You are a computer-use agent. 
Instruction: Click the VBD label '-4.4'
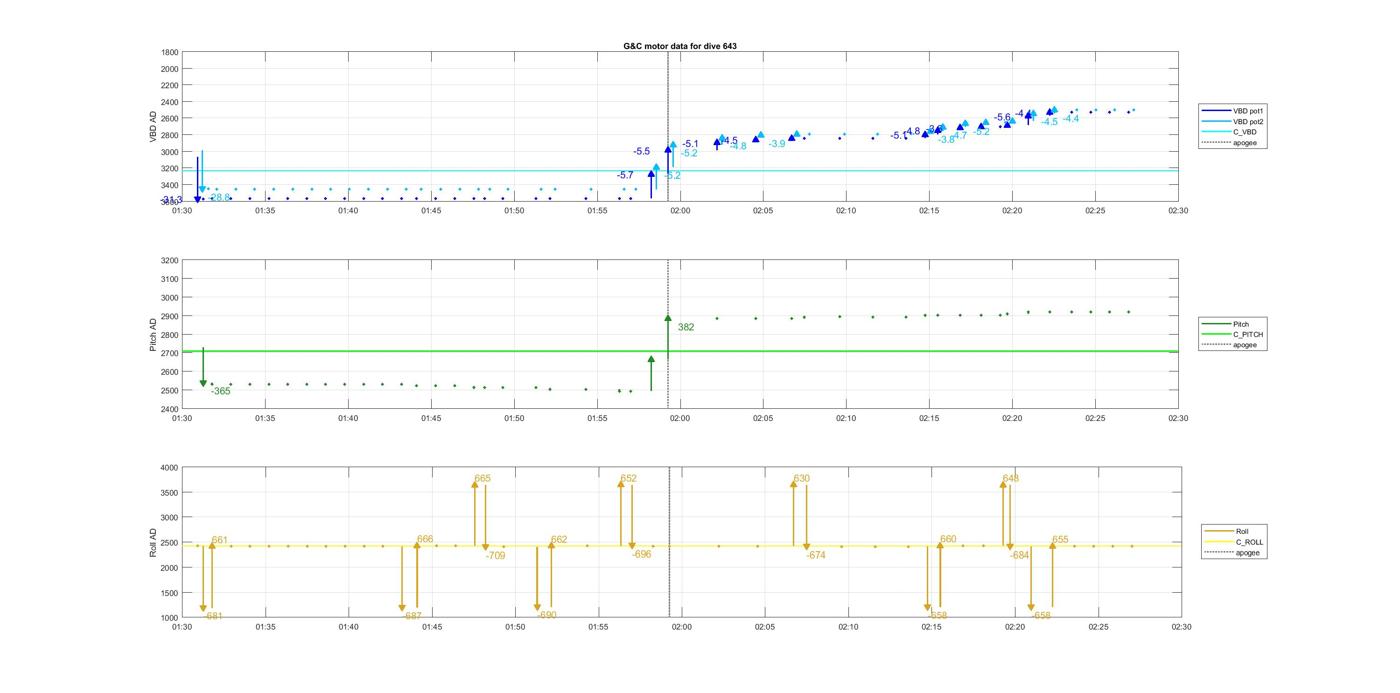(x=1071, y=118)
